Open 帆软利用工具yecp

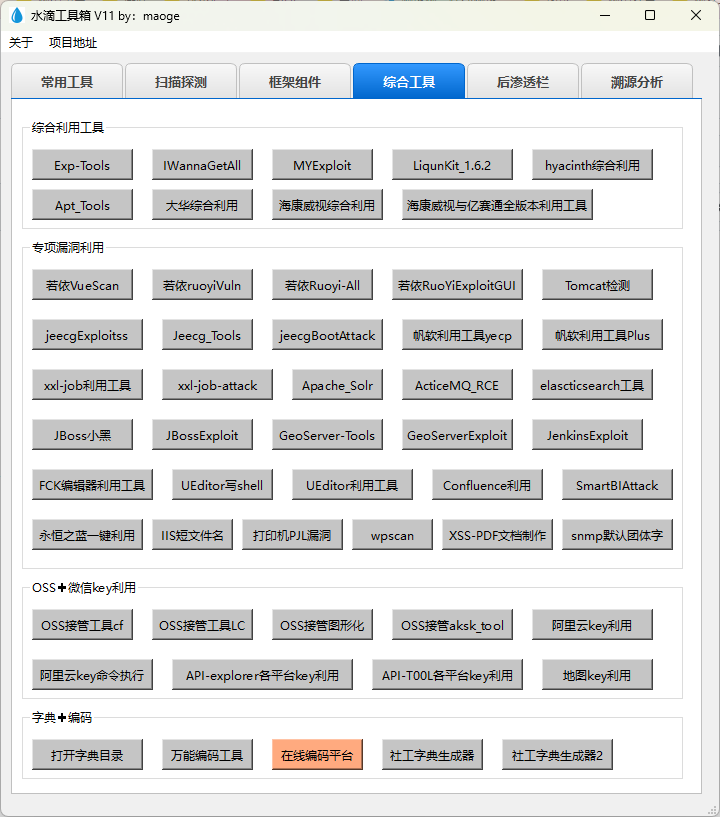463,335
